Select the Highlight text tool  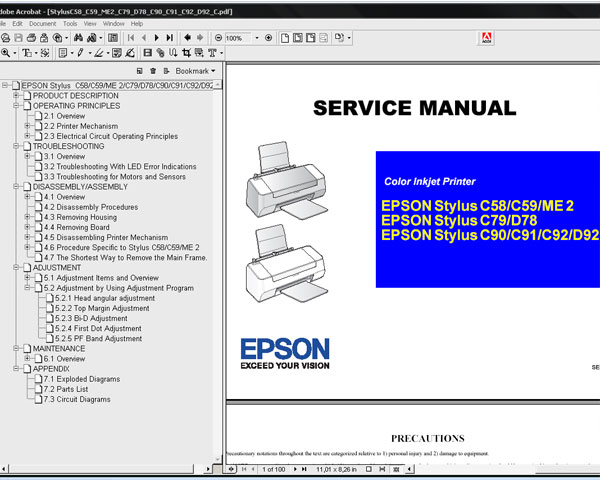pos(99,53)
